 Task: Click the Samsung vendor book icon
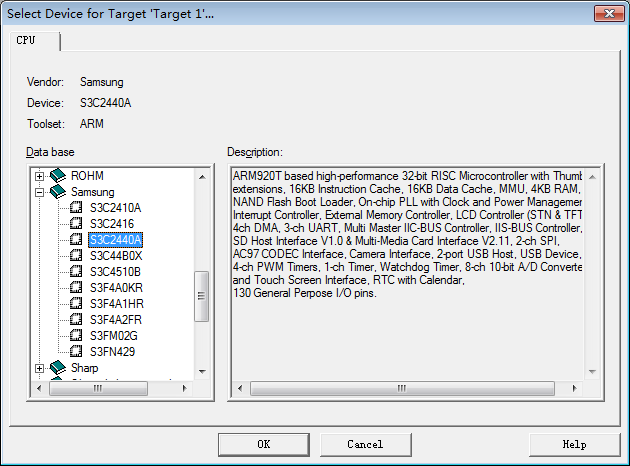click(58, 192)
